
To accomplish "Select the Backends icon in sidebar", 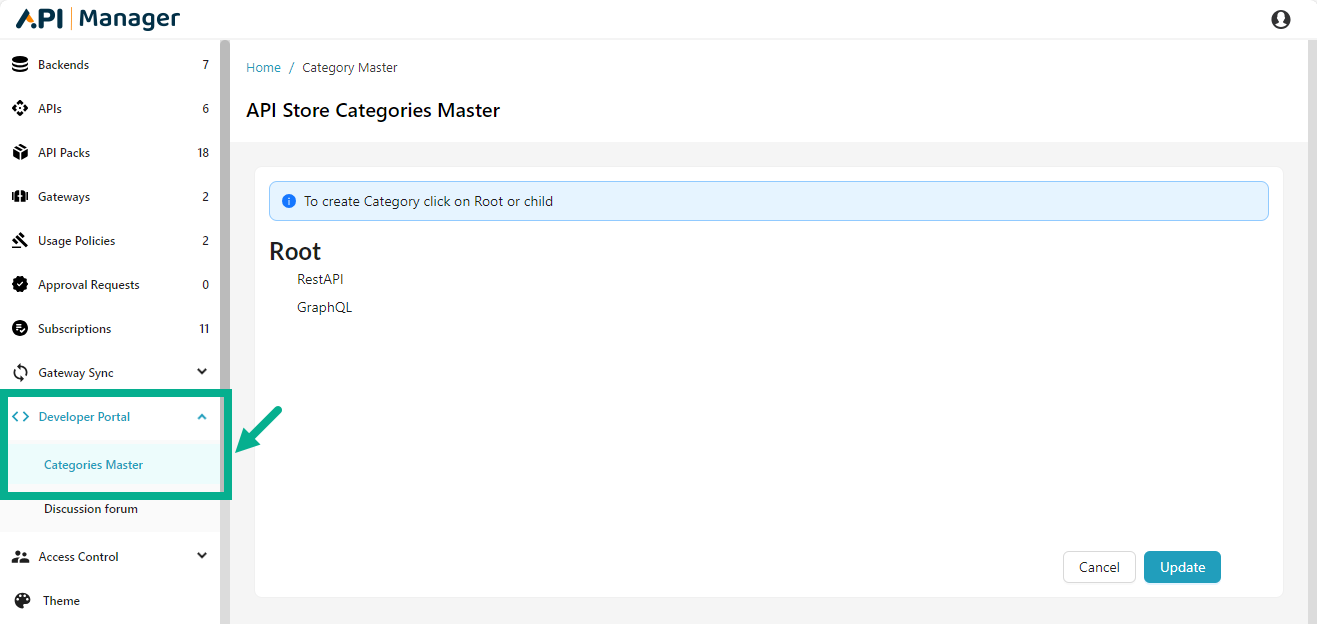I will point(20,63).
